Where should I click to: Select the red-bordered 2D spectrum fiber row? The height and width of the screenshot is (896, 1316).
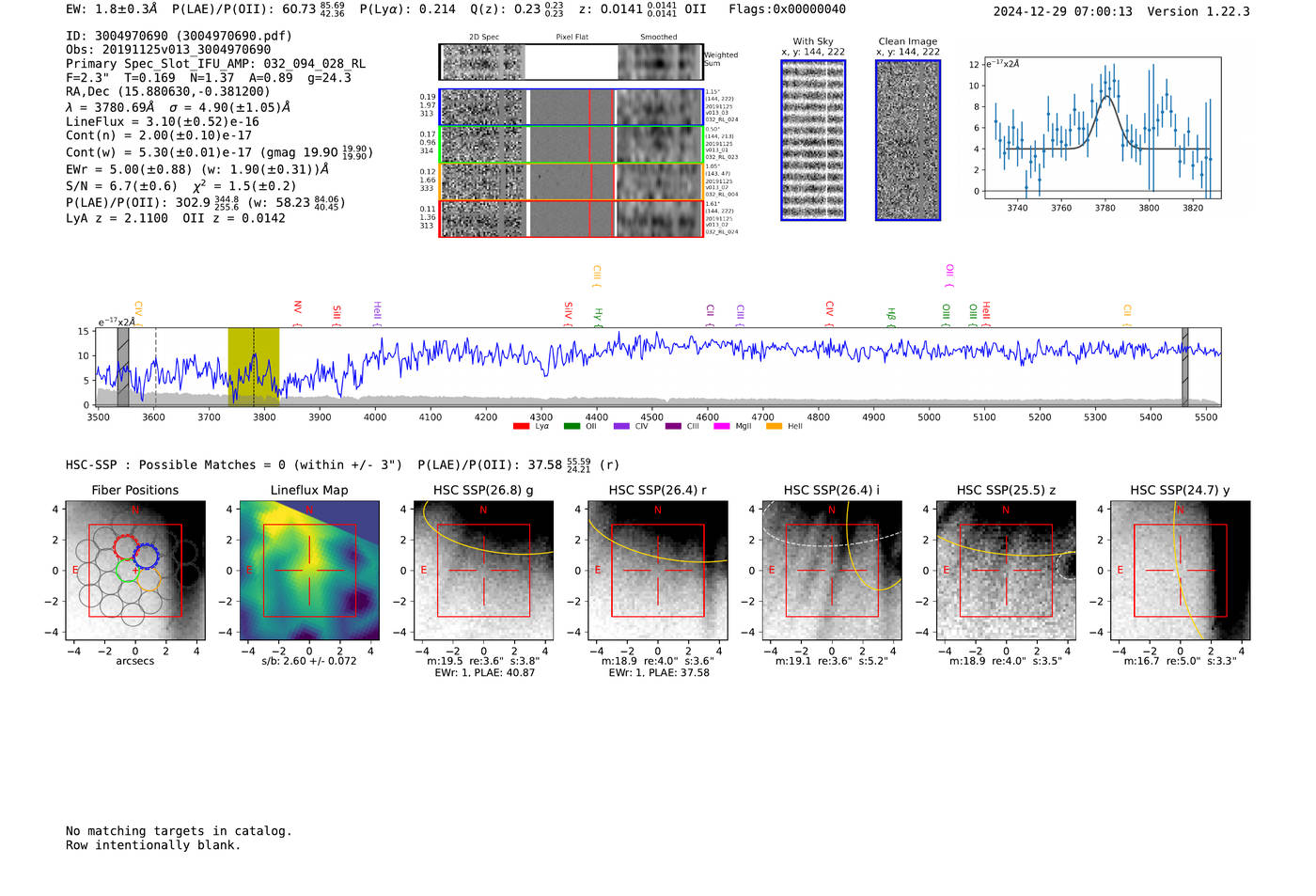tap(571, 218)
